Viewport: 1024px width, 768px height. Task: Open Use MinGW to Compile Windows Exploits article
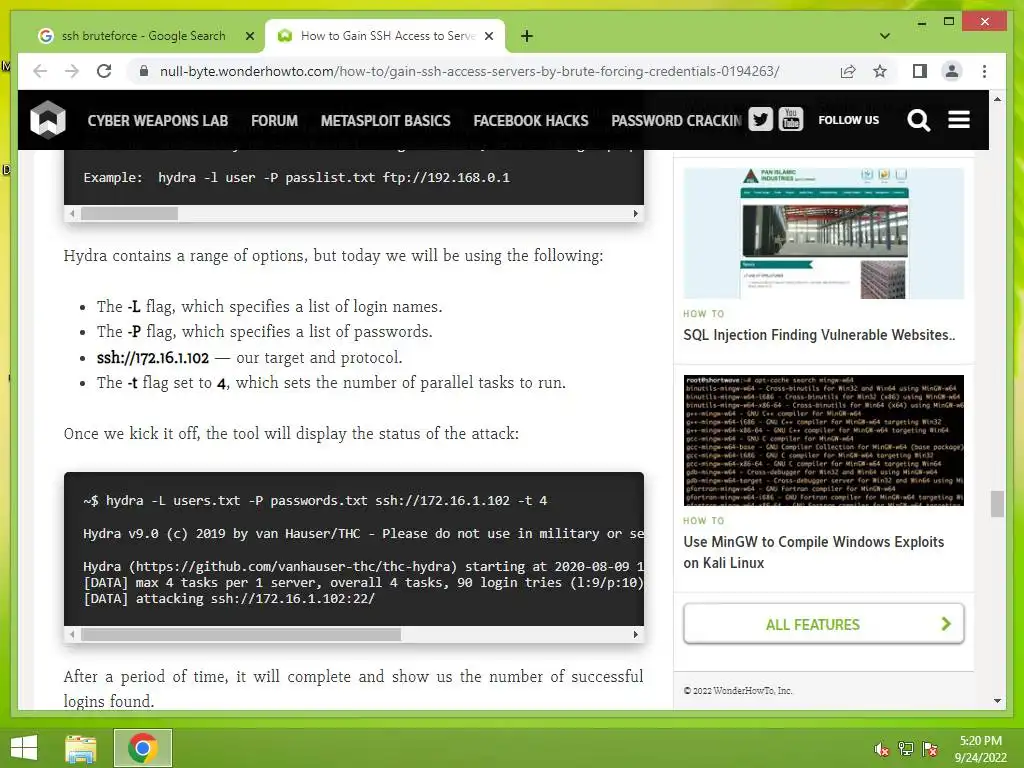tap(814, 552)
